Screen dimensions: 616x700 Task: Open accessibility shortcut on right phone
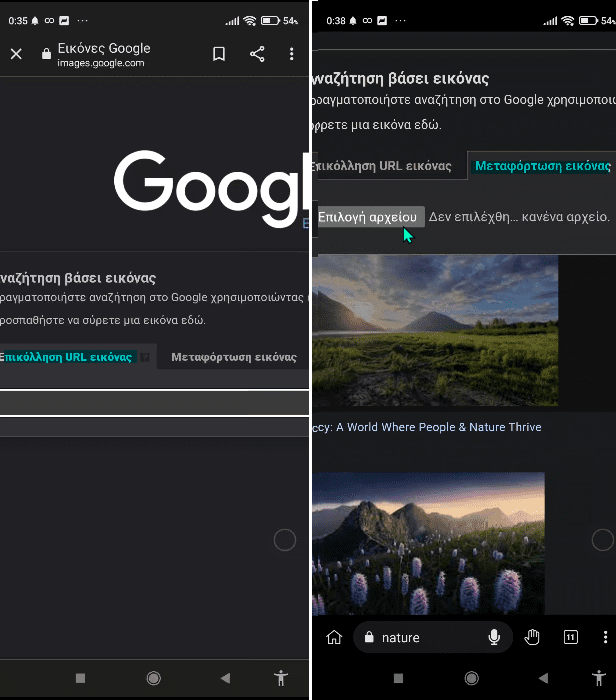click(599, 678)
